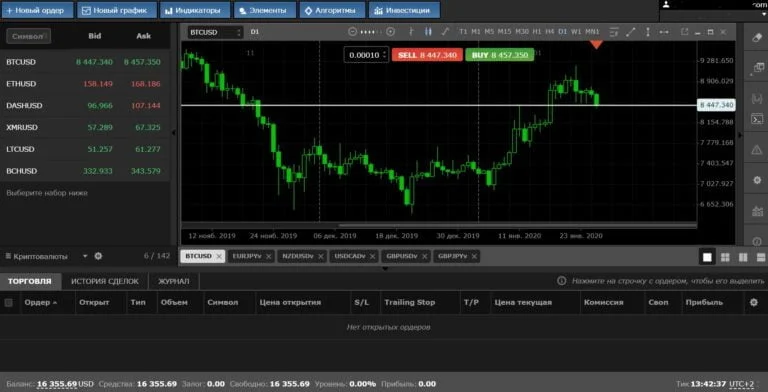The image size is (768, 392).
Task: Switch to single chart layout
Action: pyautogui.click(x=707, y=257)
